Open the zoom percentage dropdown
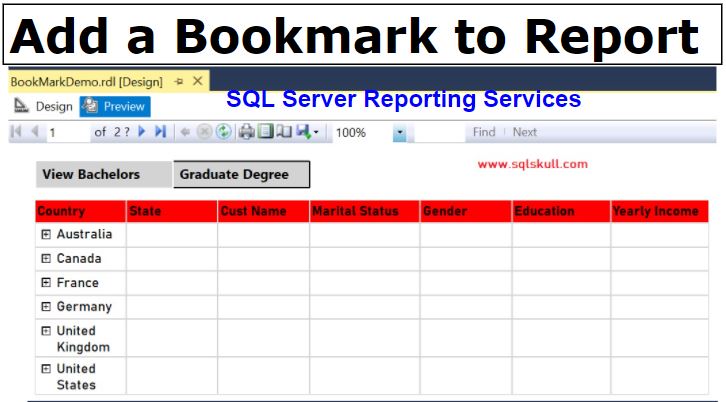The image size is (726, 402). click(x=399, y=133)
